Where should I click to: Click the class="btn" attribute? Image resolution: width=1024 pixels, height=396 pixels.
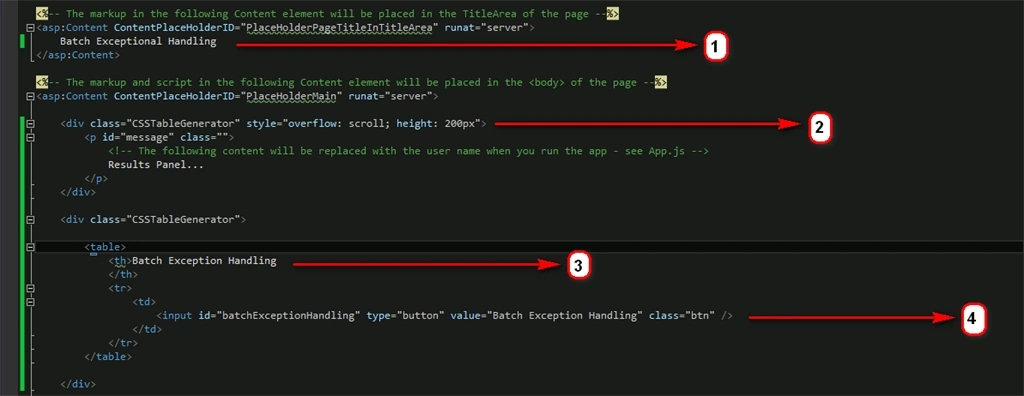point(682,316)
